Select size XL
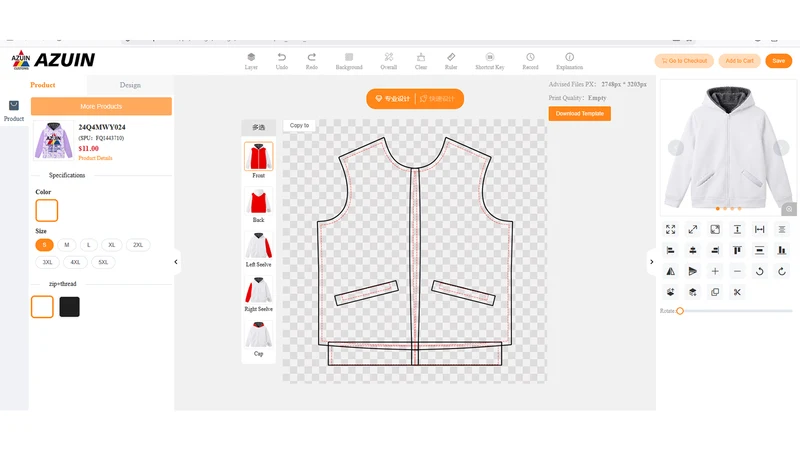 point(112,245)
